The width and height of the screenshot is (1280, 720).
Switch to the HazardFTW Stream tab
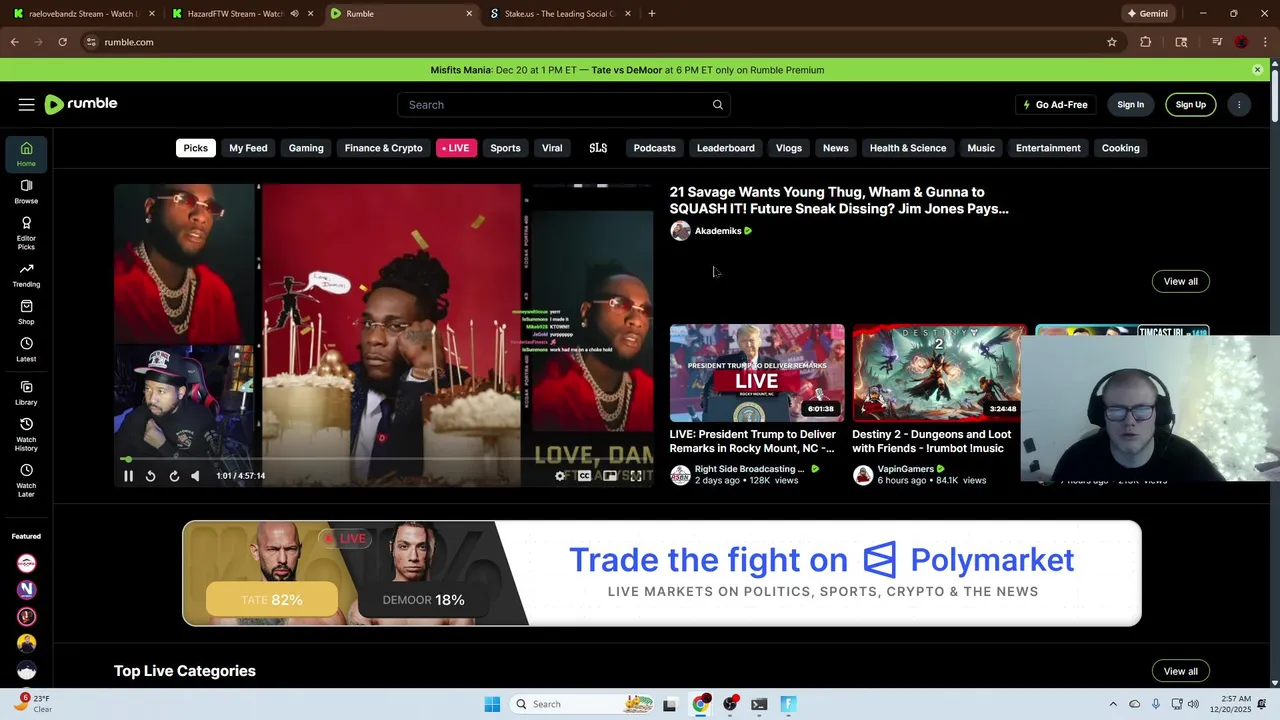click(235, 14)
